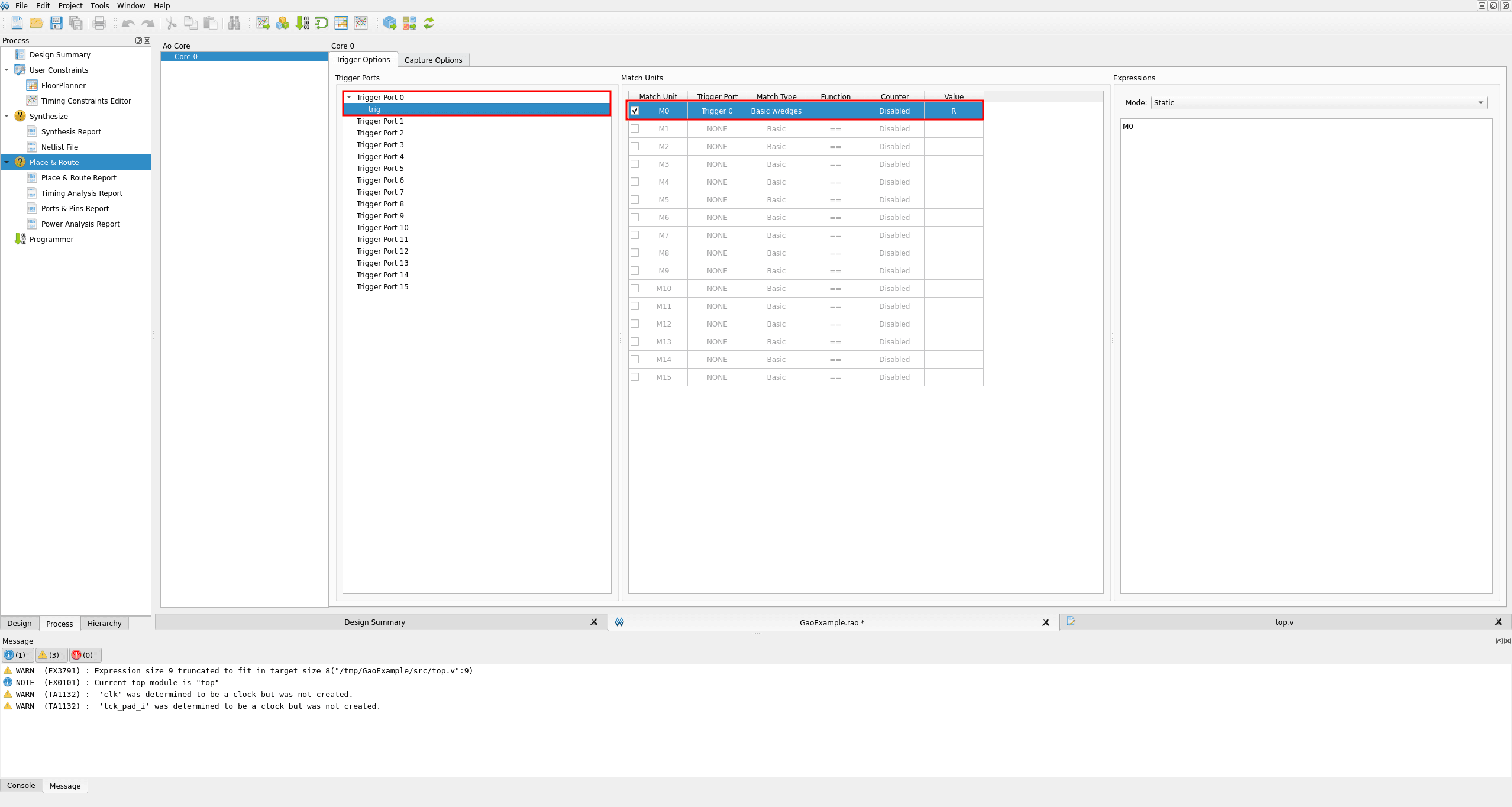Click the Paste clipboard icon
The height and width of the screenshot is (807, 1512).
tap(211, 23)
